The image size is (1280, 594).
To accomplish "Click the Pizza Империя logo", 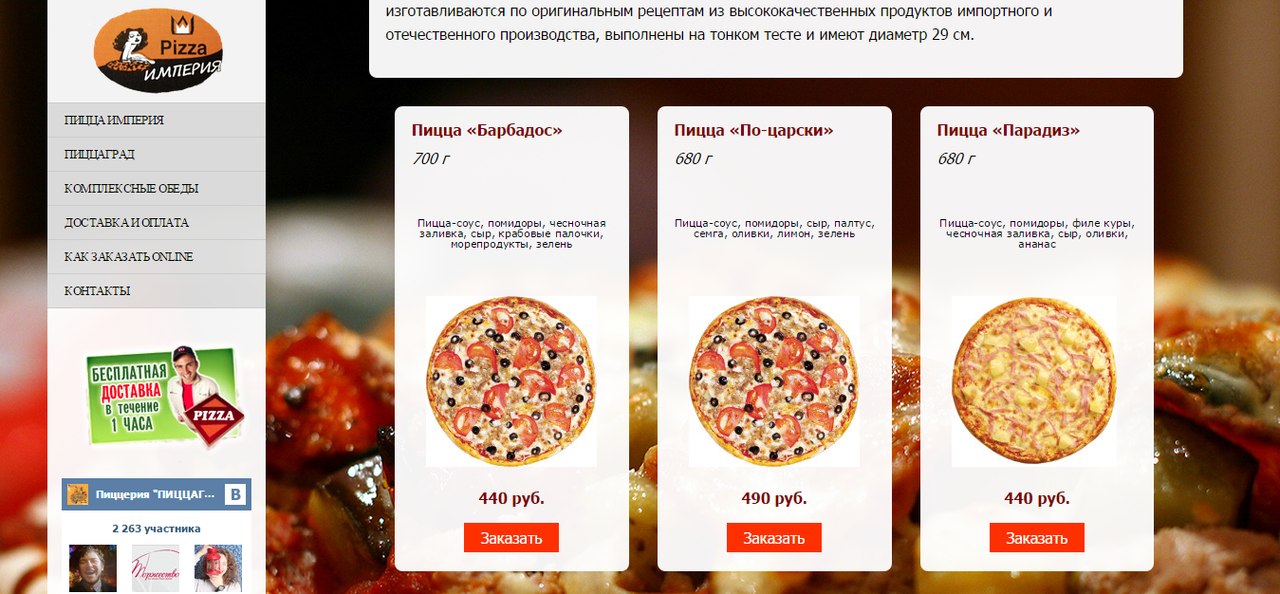I will click(158, 50).
